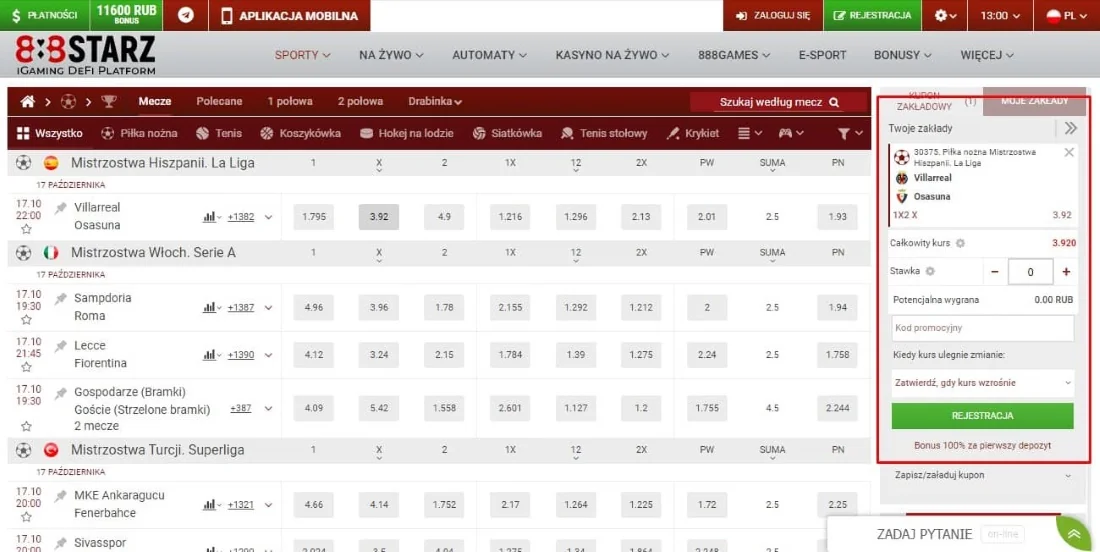The width and height of the screenshot is (1100, 552).
Task: Open the NA ŻYWO menu
Action: 391,55
